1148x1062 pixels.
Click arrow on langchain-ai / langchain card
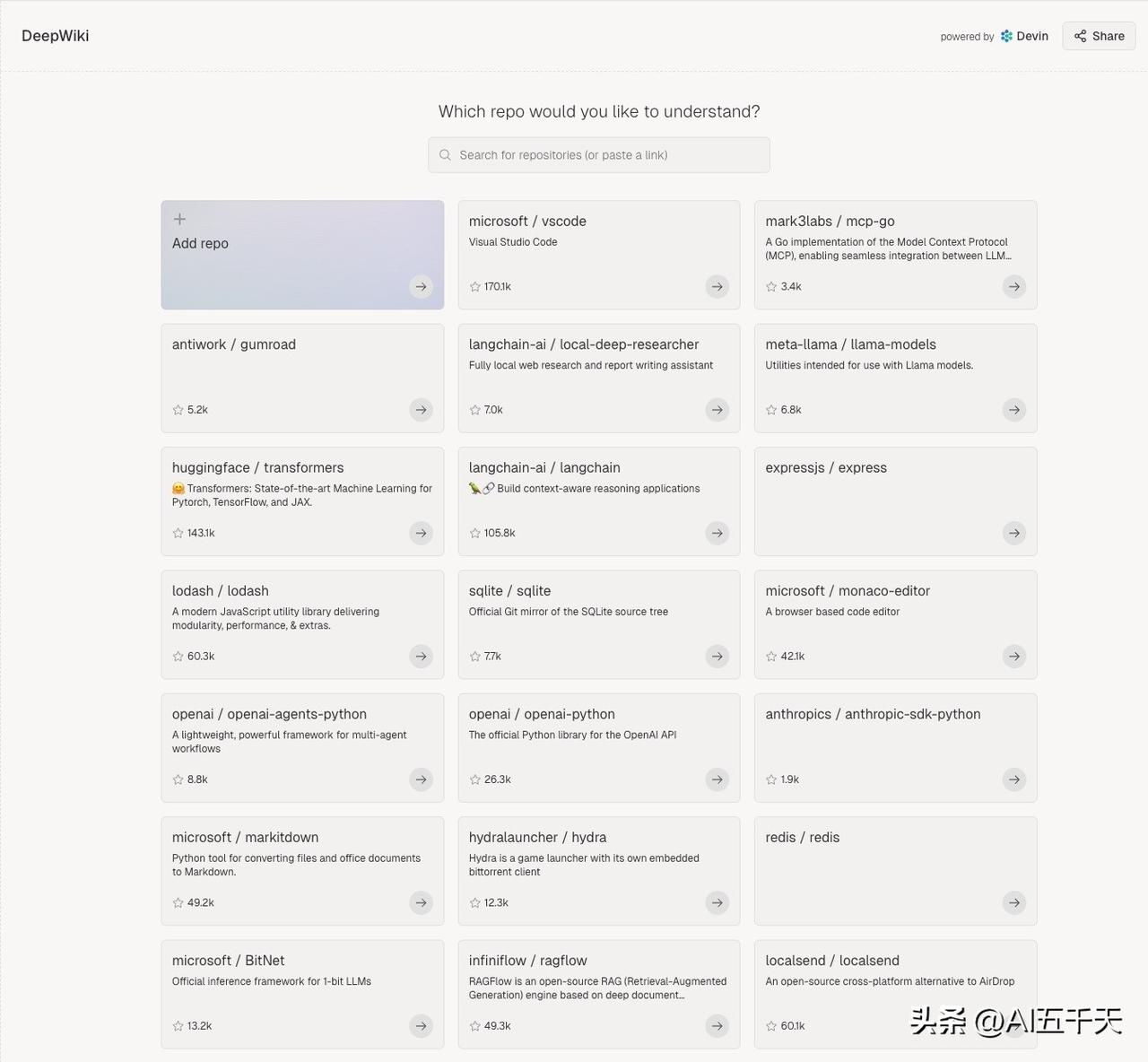pos(717,533)
